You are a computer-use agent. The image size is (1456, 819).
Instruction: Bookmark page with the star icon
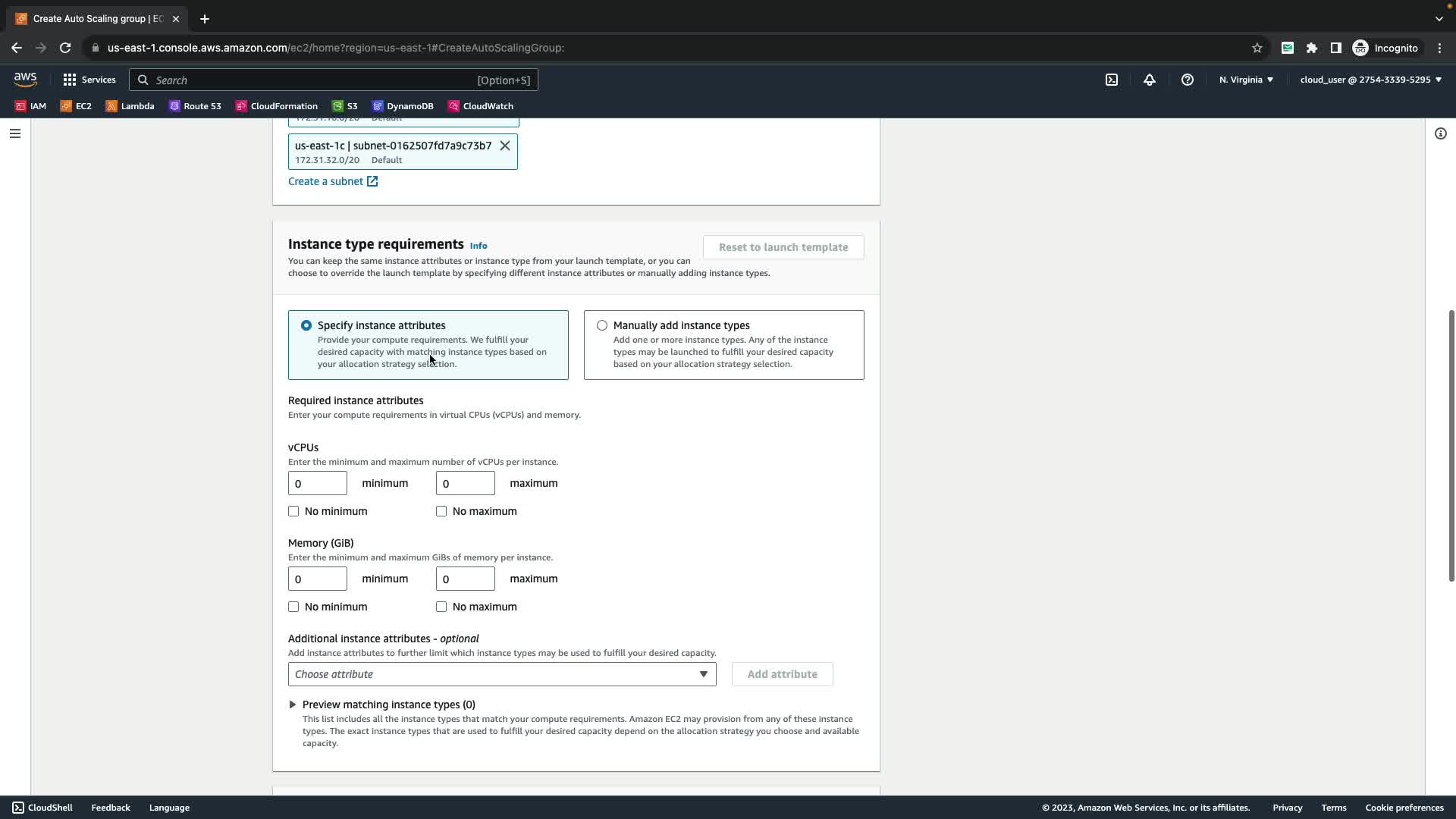1257,48
